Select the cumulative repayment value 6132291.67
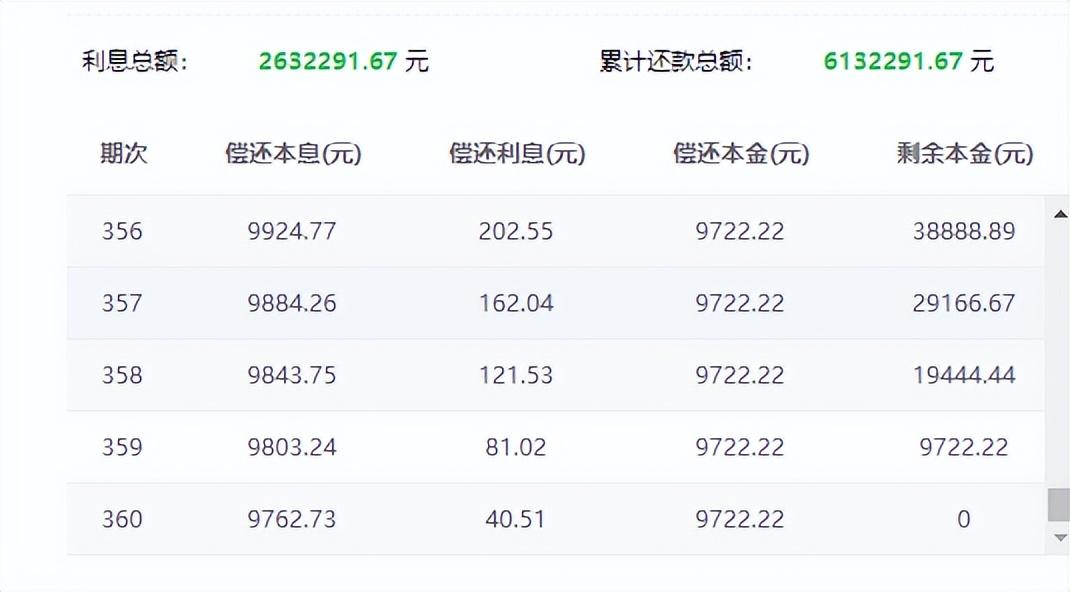Viewport: 1070px width, 592px height. coord(893,61)
